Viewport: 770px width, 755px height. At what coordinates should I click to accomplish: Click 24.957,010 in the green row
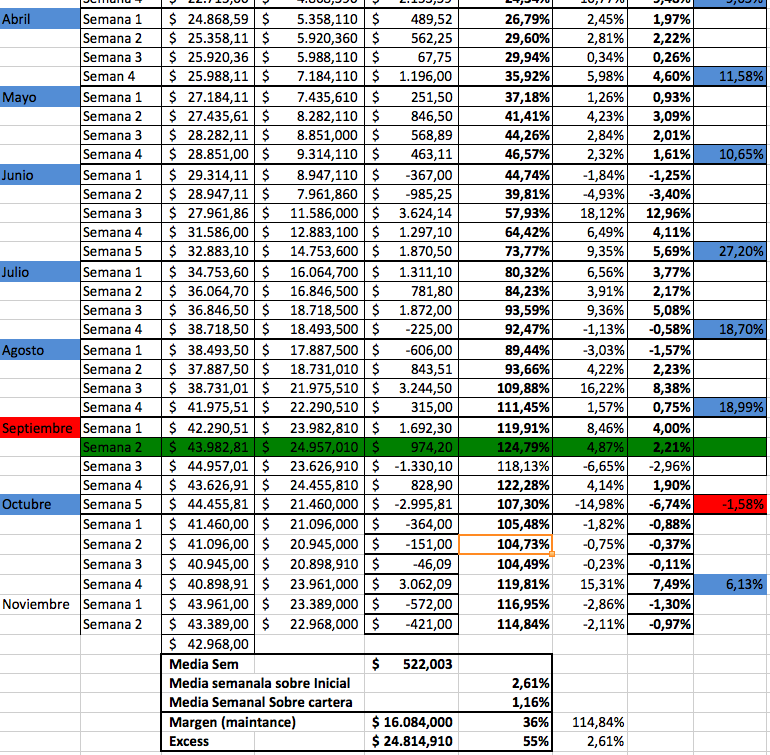click(x=309, y=447)
